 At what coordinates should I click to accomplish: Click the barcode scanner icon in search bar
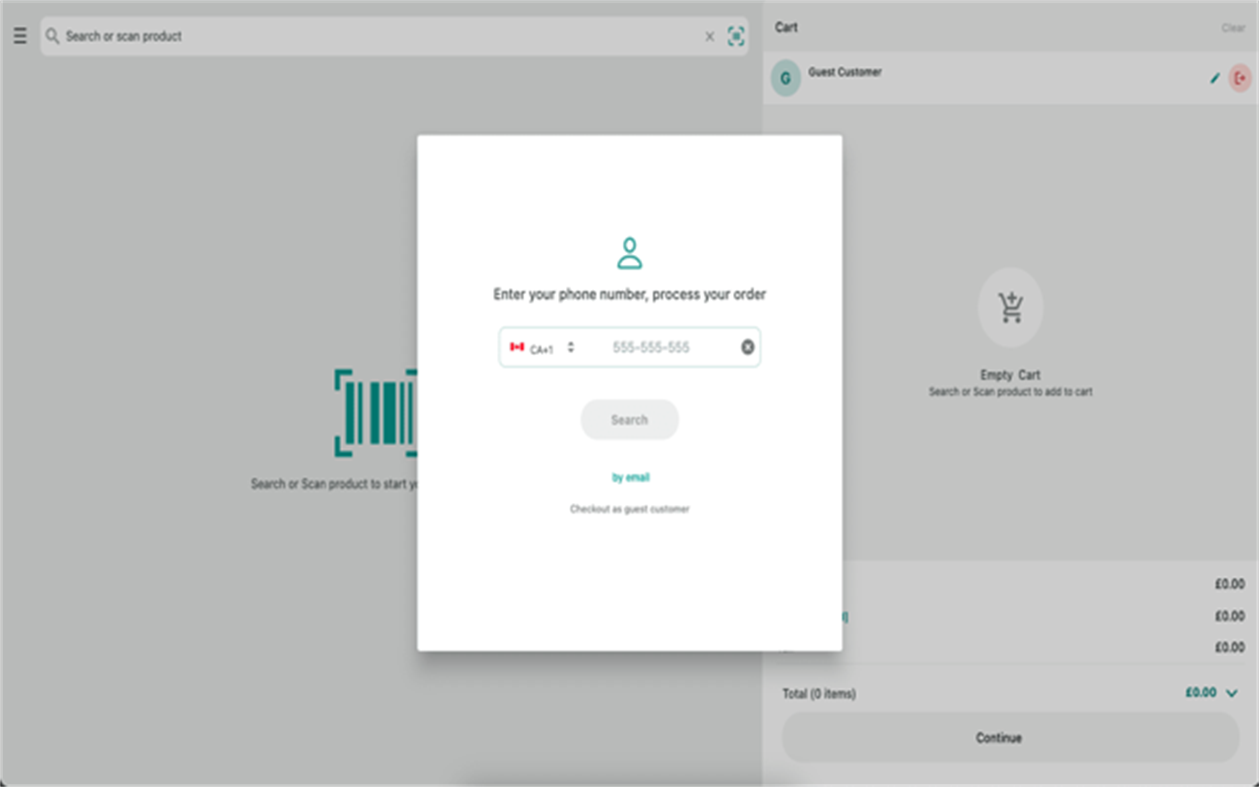tap(737, 36)
